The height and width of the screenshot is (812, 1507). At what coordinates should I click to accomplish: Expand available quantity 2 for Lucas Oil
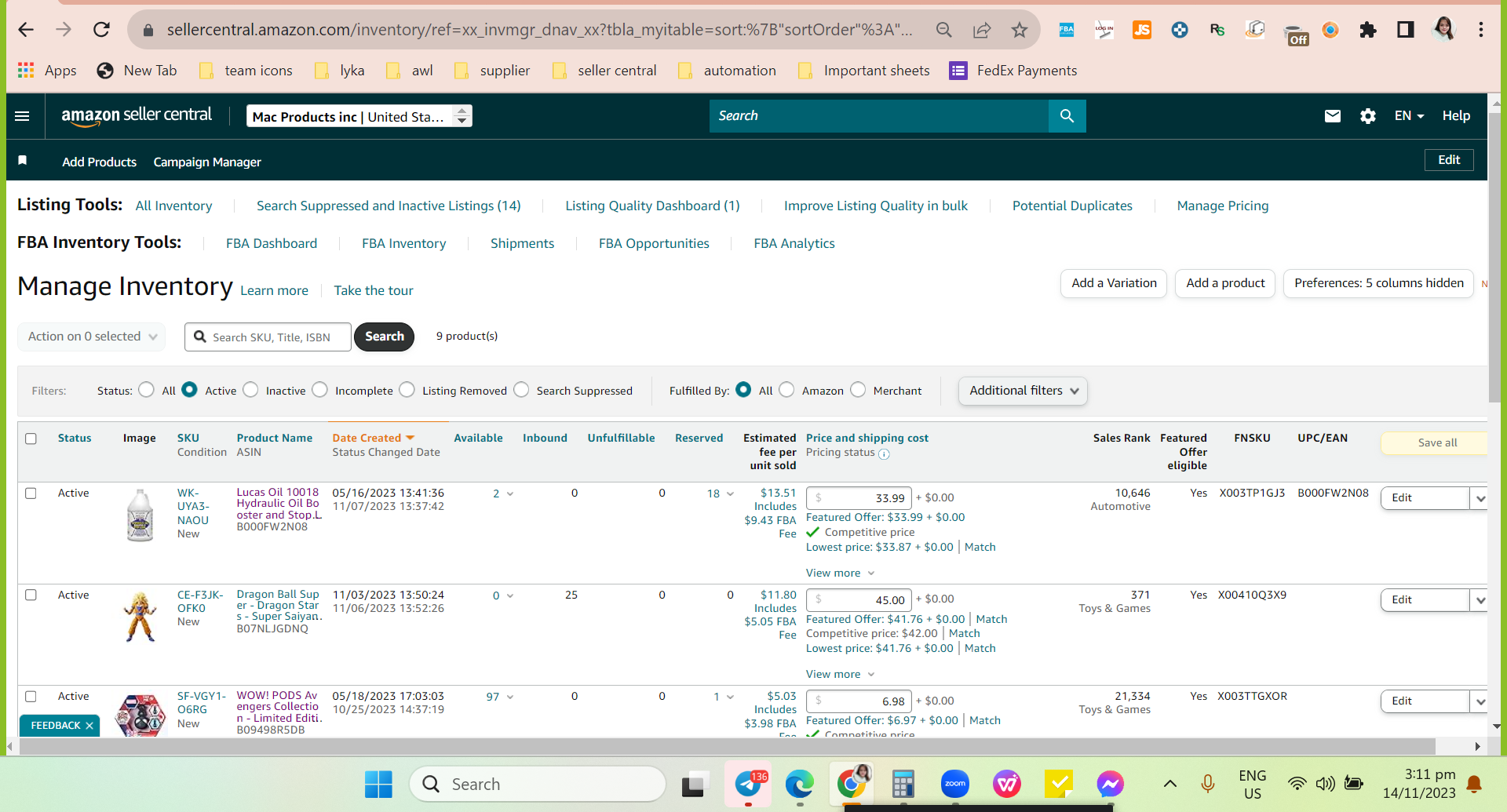(503, 493)
